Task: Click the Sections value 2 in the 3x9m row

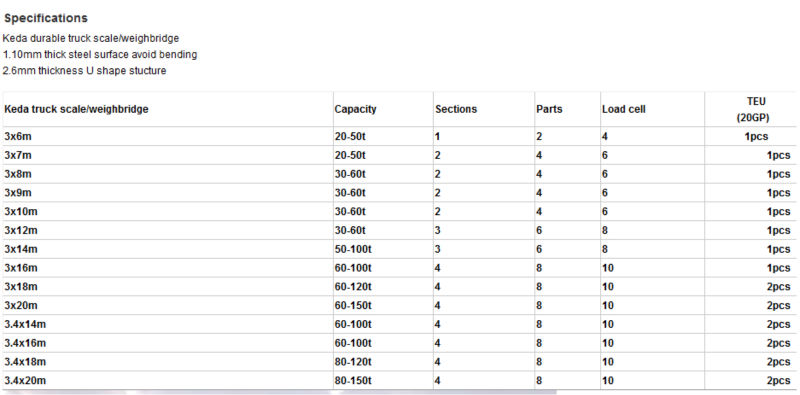Action: click(x=438, y=193)
